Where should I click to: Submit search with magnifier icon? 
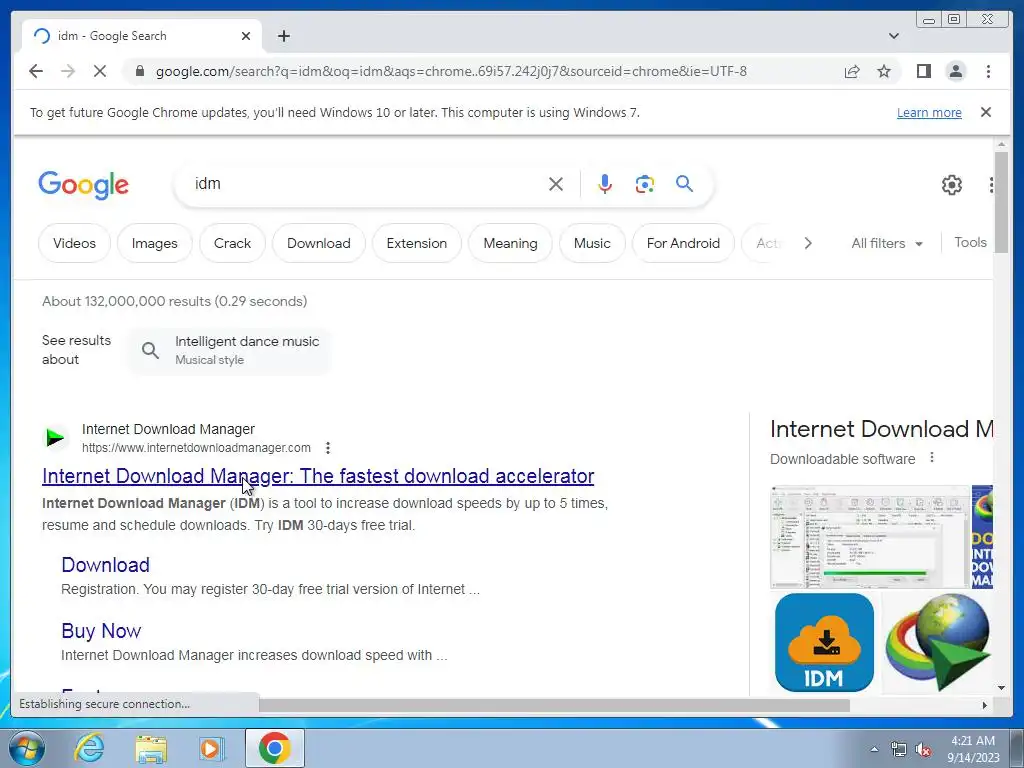684,184
